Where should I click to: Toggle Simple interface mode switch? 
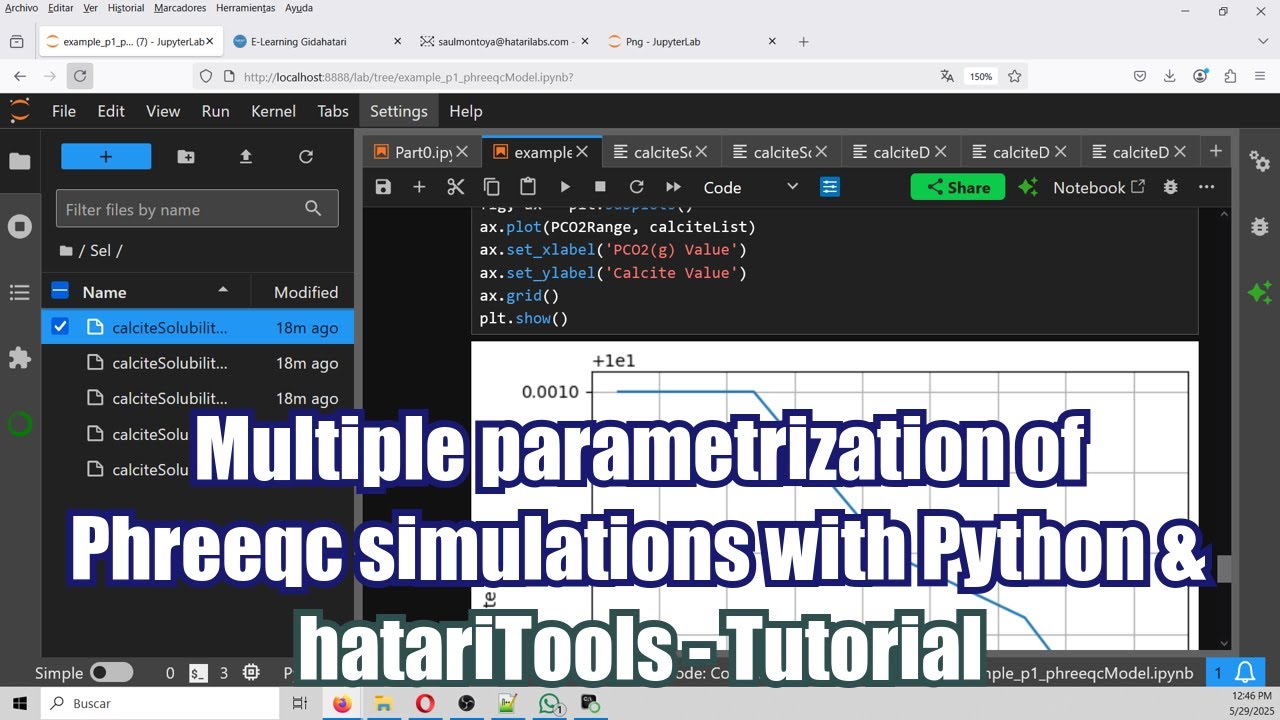111,673
